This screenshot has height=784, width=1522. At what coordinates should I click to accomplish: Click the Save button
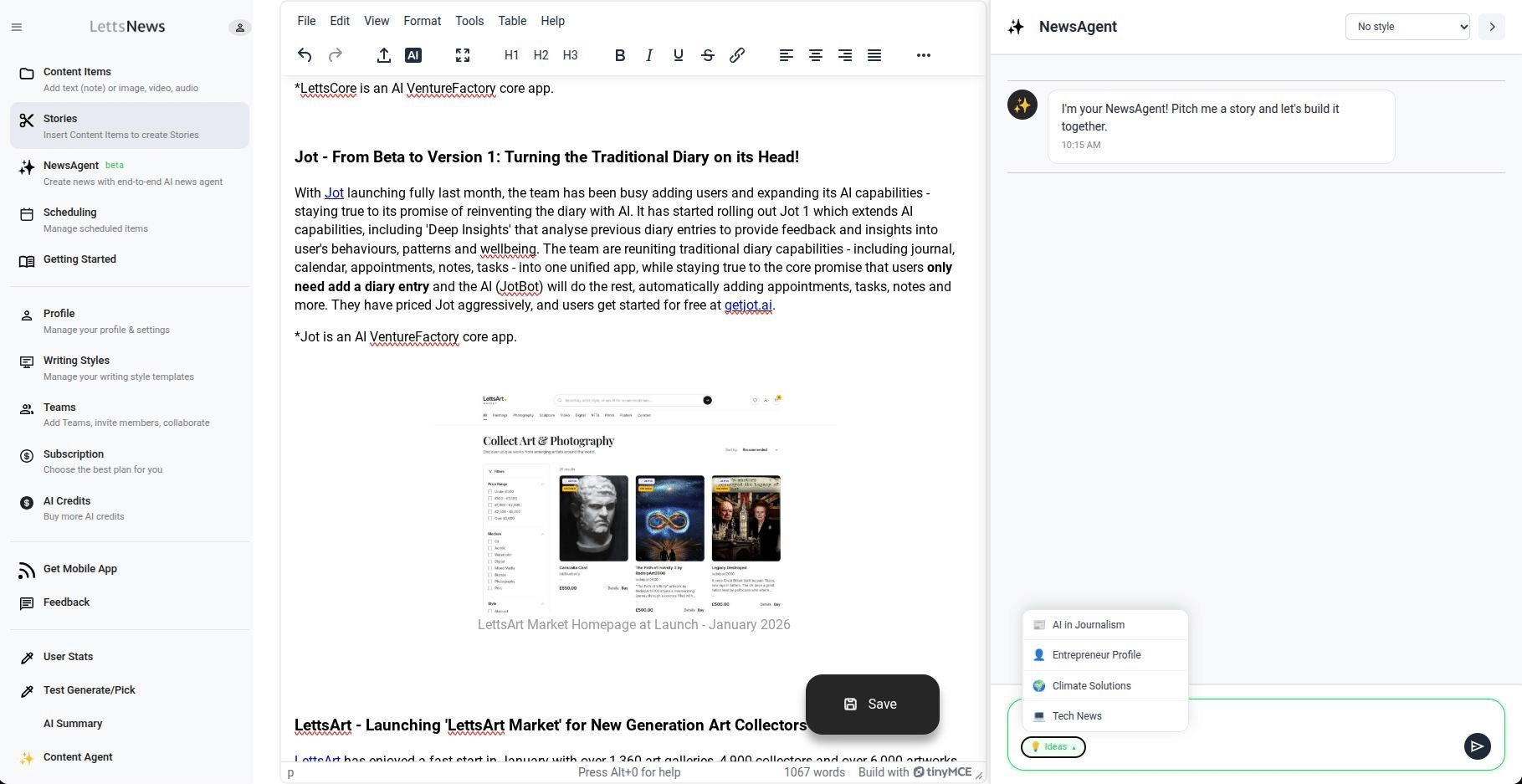[872, 704]
